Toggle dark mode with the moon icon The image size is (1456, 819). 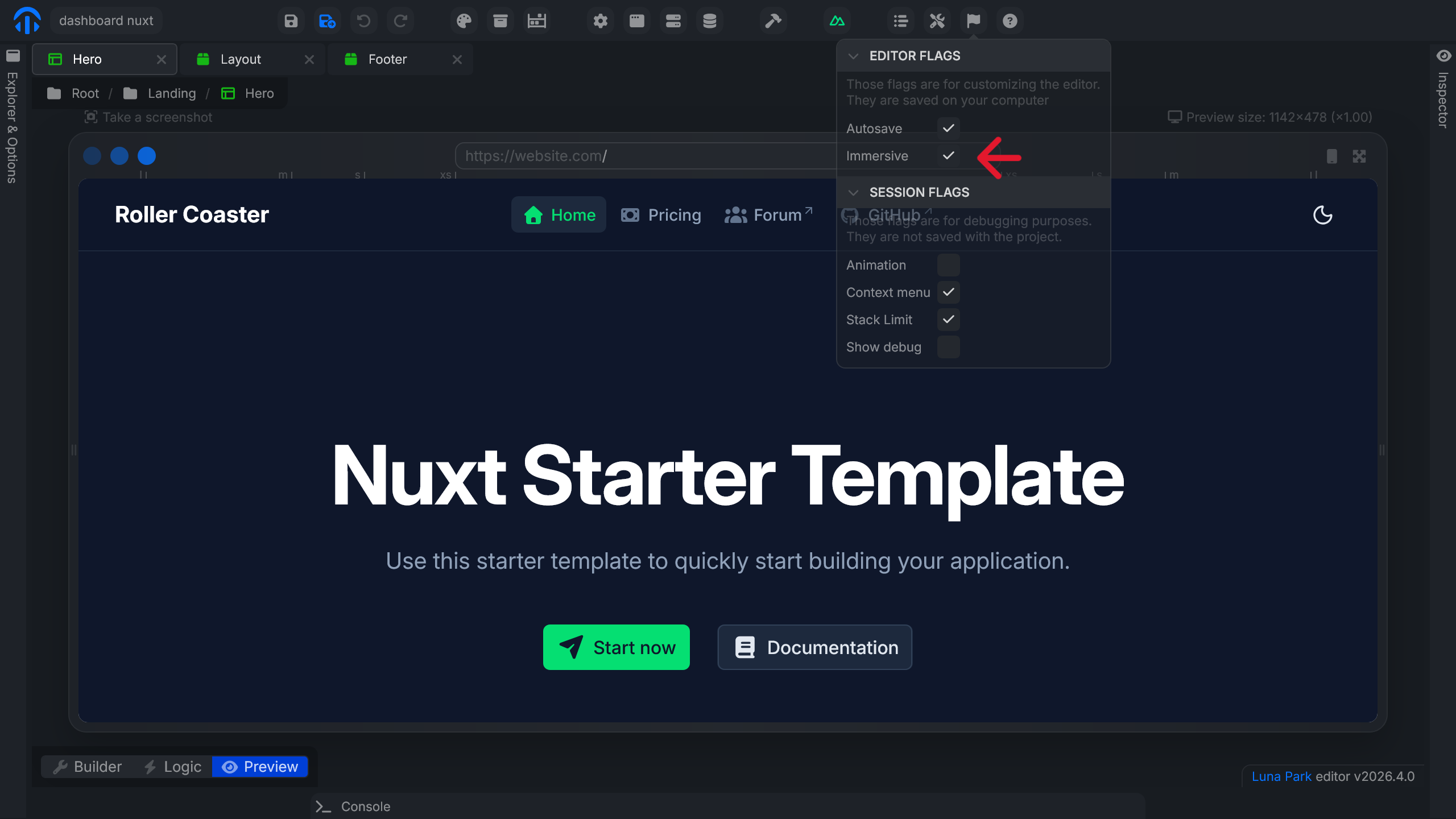1323,215
